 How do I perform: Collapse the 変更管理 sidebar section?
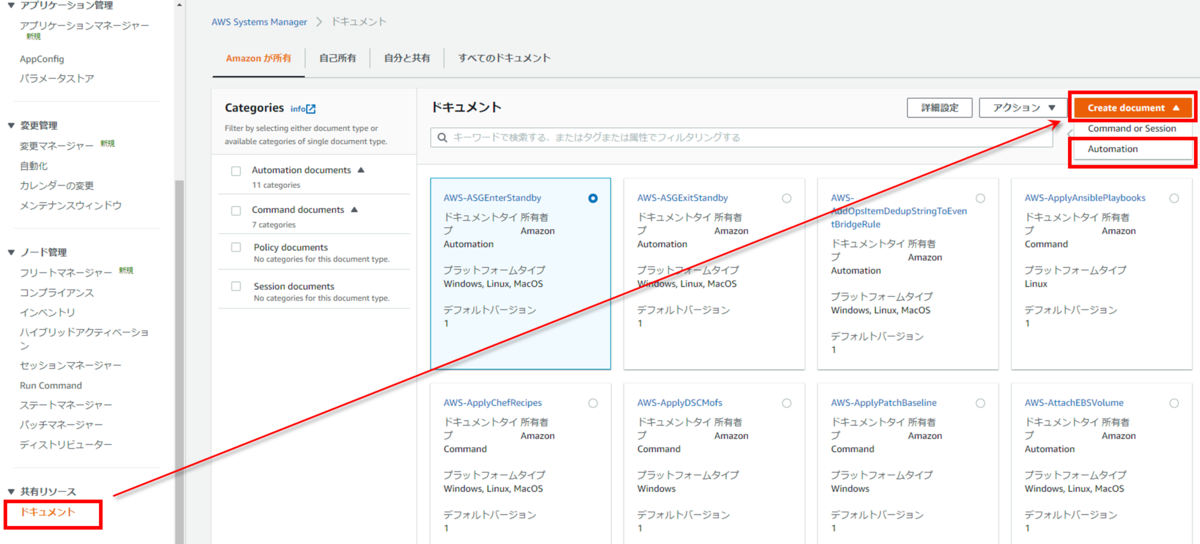[x=11, y=126]
